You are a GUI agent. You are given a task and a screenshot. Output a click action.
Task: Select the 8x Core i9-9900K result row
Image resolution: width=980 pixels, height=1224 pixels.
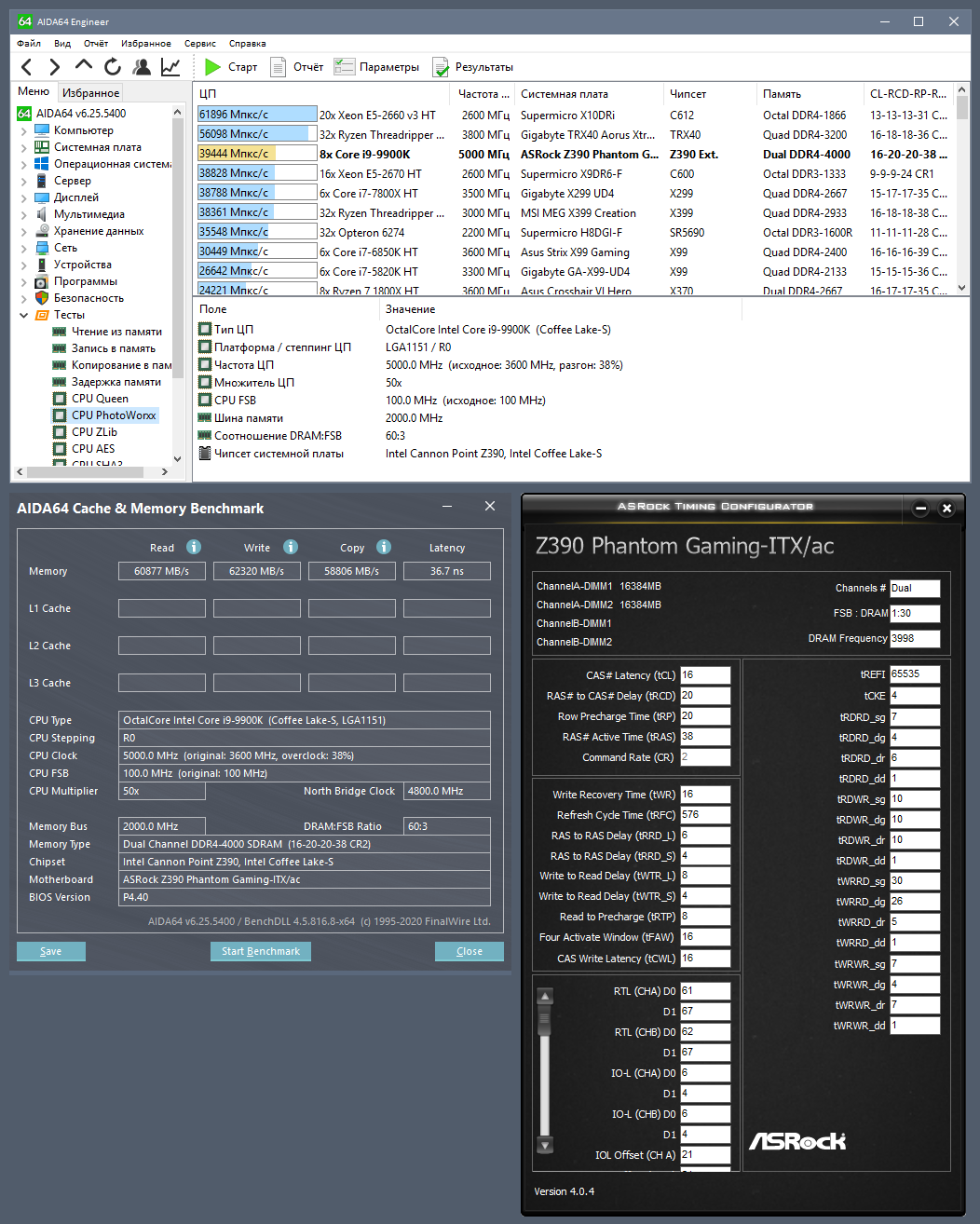coord(573,155)
